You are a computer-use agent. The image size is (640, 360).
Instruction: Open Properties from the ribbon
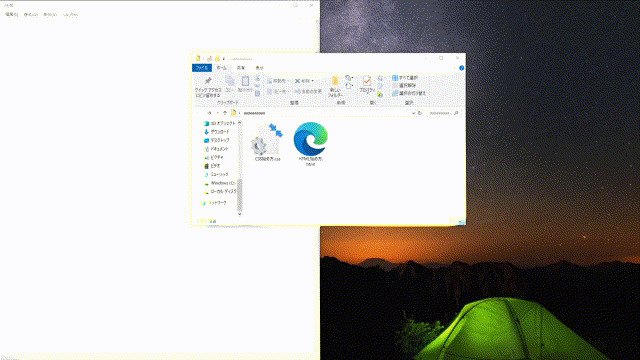click(367, 84)
